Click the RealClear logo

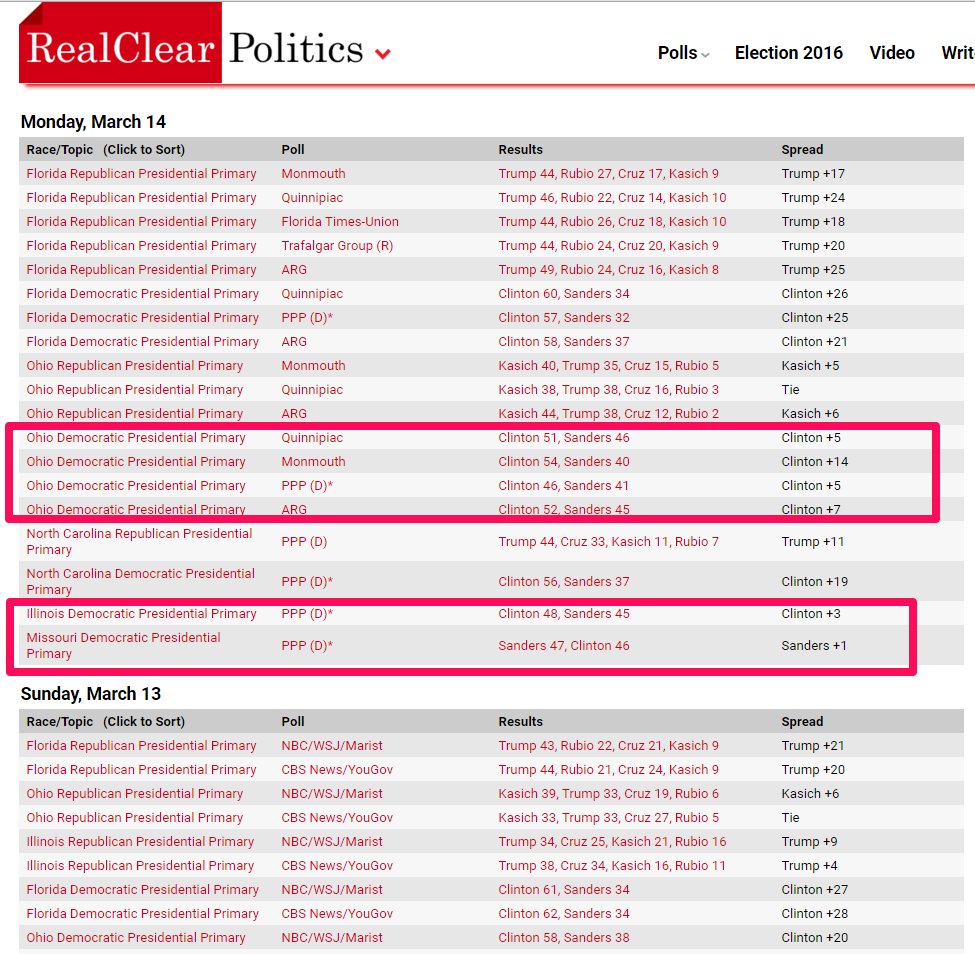click(x=121, y=44)
